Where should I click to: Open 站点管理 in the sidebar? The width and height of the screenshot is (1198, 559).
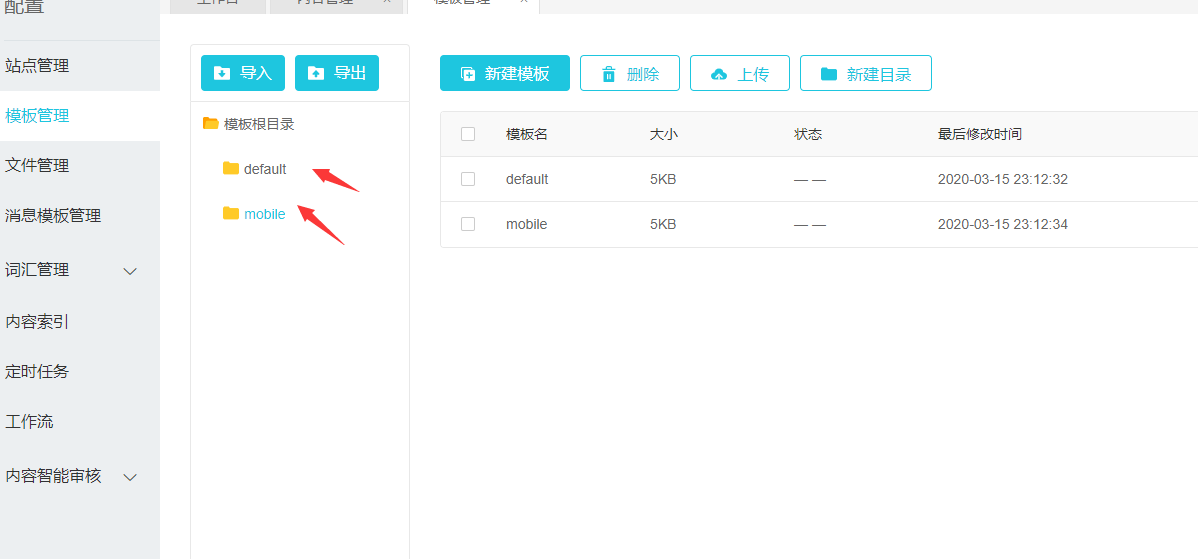(38, 66)
